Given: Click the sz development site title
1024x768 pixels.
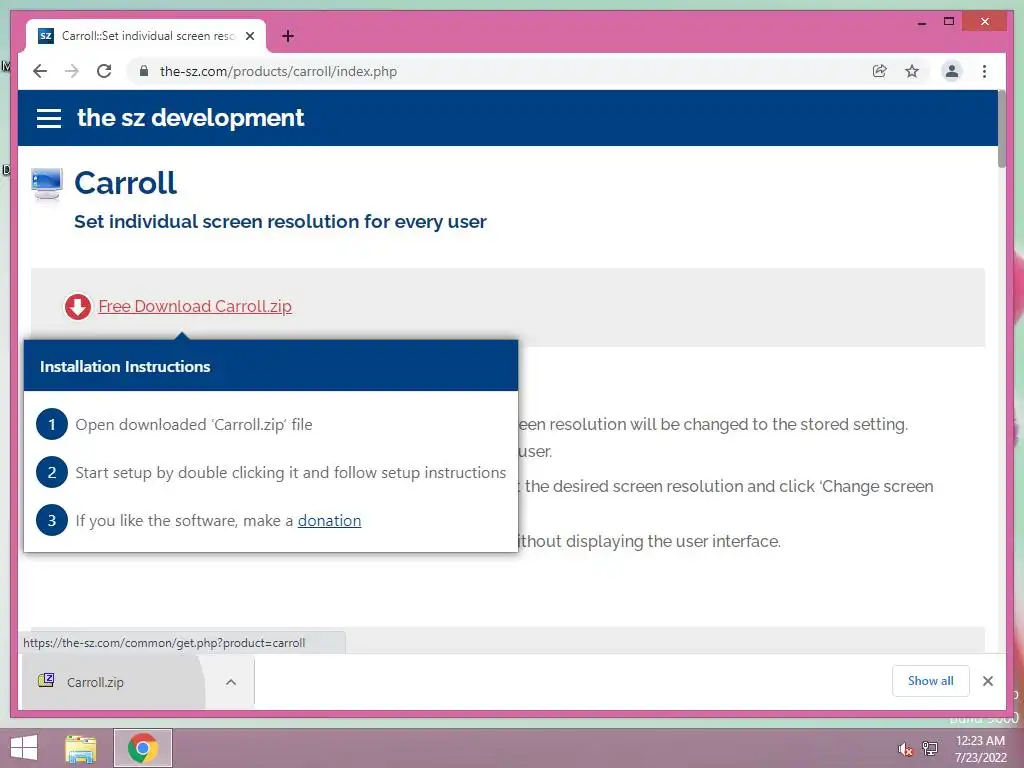Looking at the screenshot, I should (190, 118).
